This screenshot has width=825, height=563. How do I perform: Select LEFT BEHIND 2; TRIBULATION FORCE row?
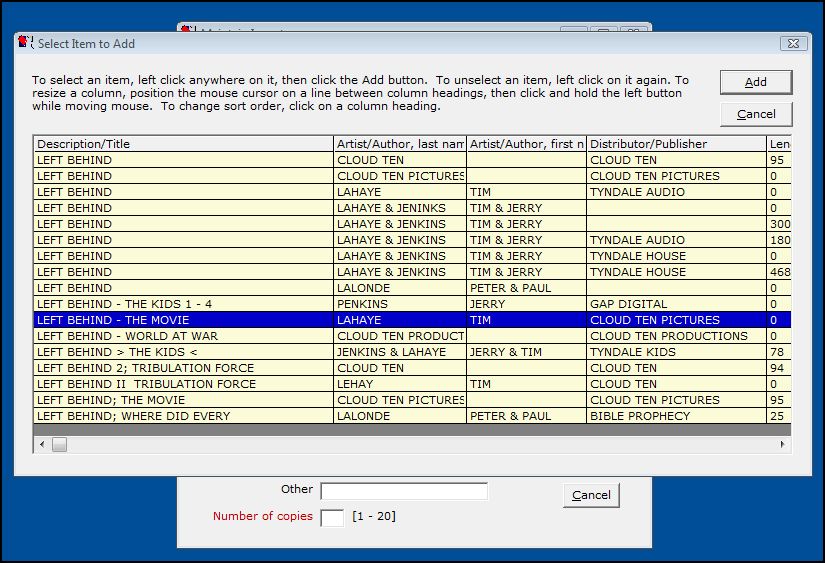pos(412,368)
